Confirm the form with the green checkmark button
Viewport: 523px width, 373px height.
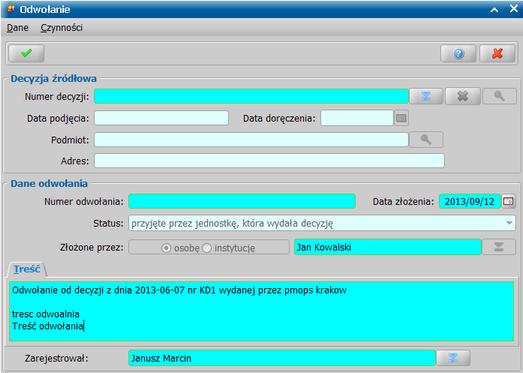tap(26, 53)
